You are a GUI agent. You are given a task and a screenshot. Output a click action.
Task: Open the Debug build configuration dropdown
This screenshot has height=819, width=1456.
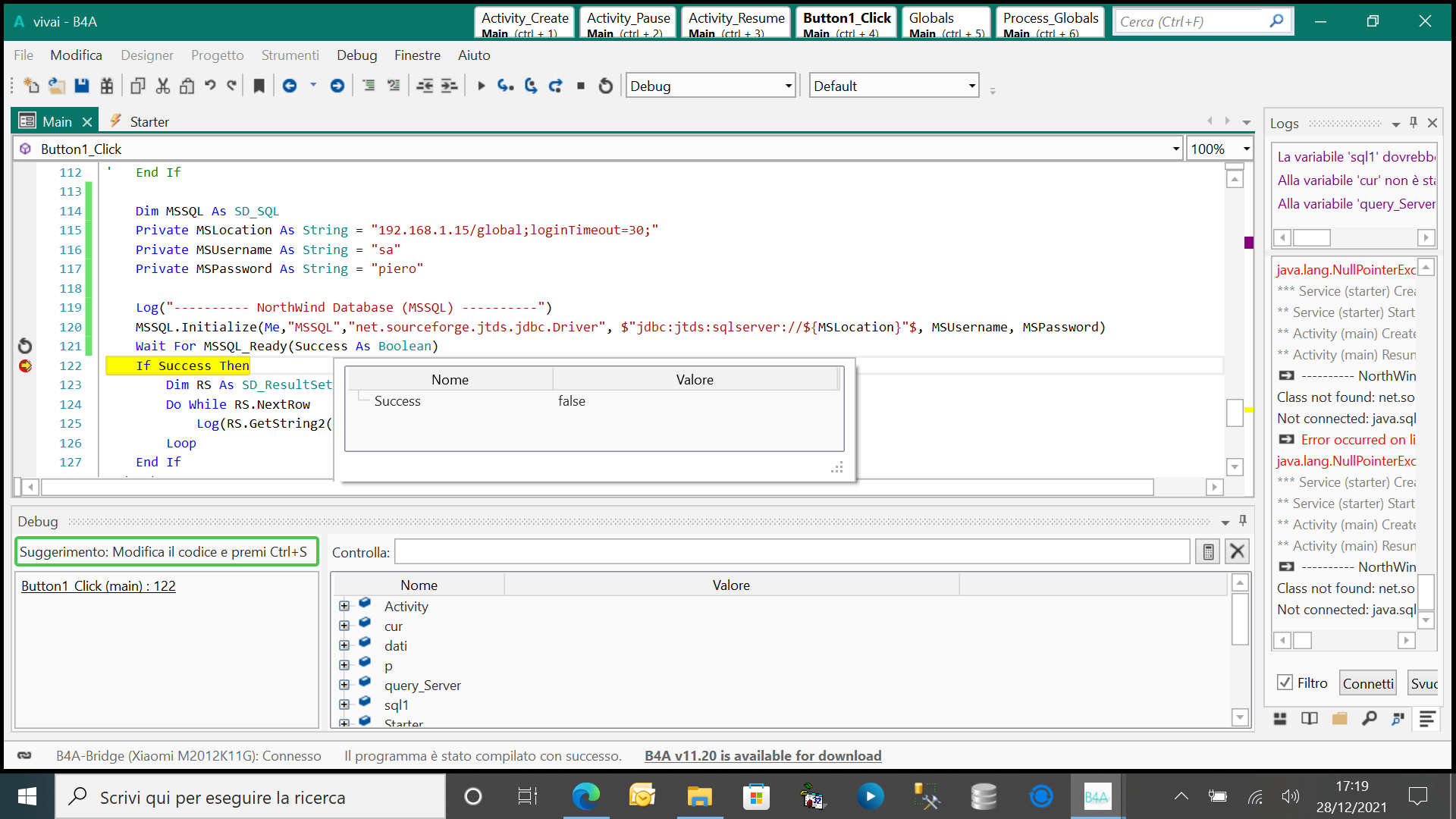(x=788, y=86)
